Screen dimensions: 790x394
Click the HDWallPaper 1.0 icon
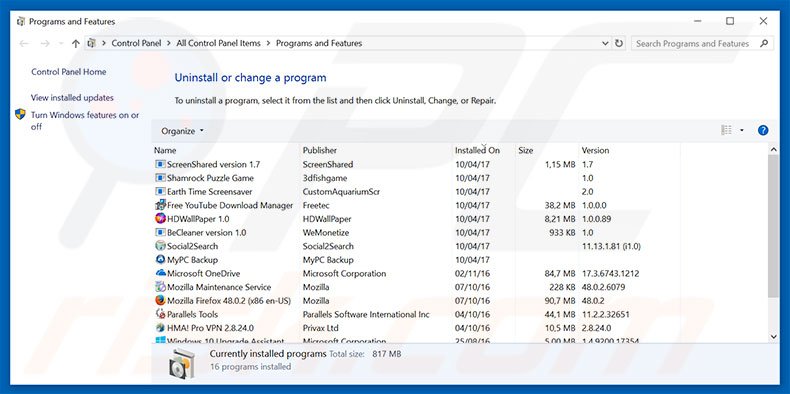[160, 219]
